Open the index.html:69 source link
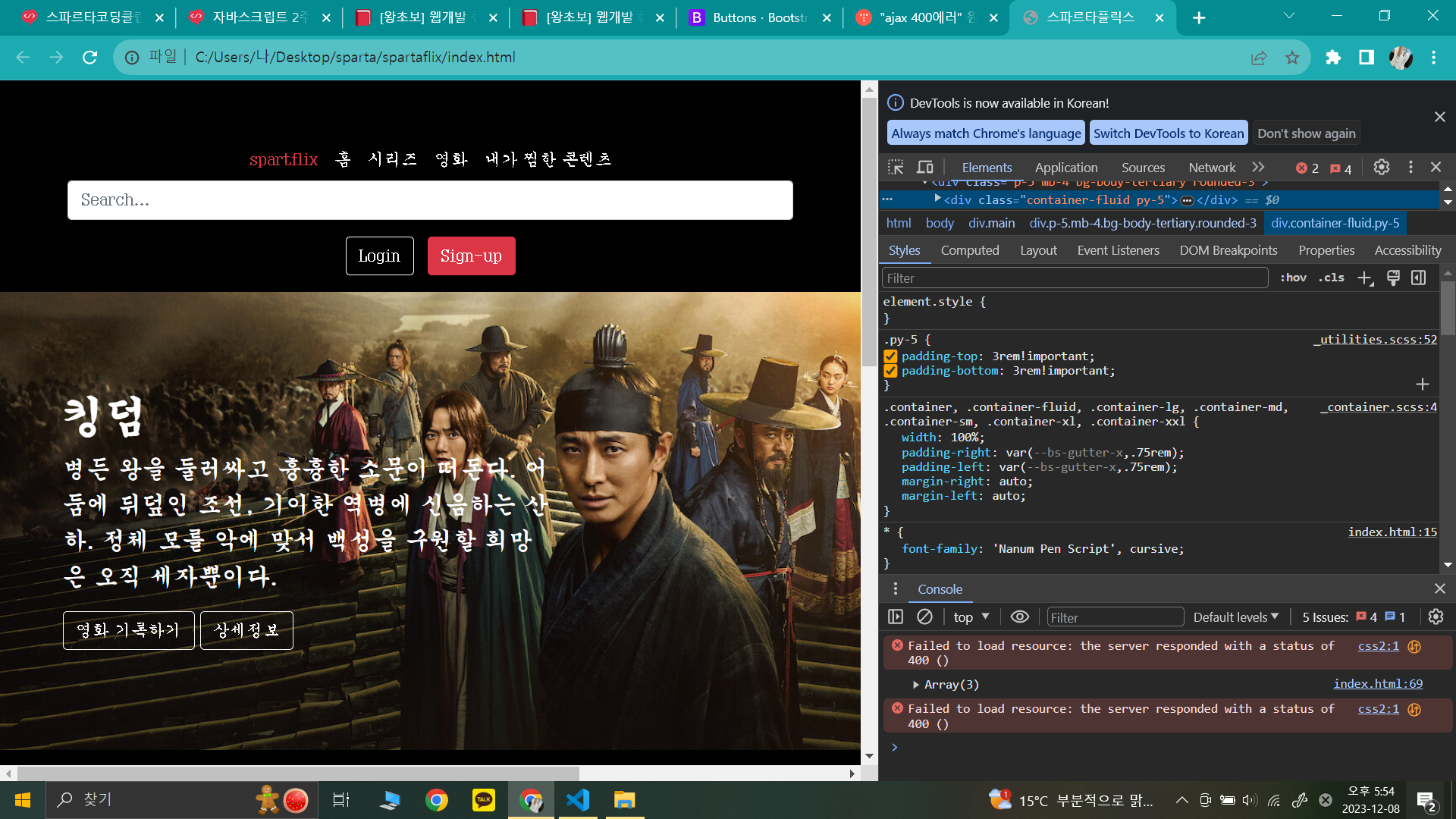The height and width of the screenshot is (819, 1456). pos(1378,684)
